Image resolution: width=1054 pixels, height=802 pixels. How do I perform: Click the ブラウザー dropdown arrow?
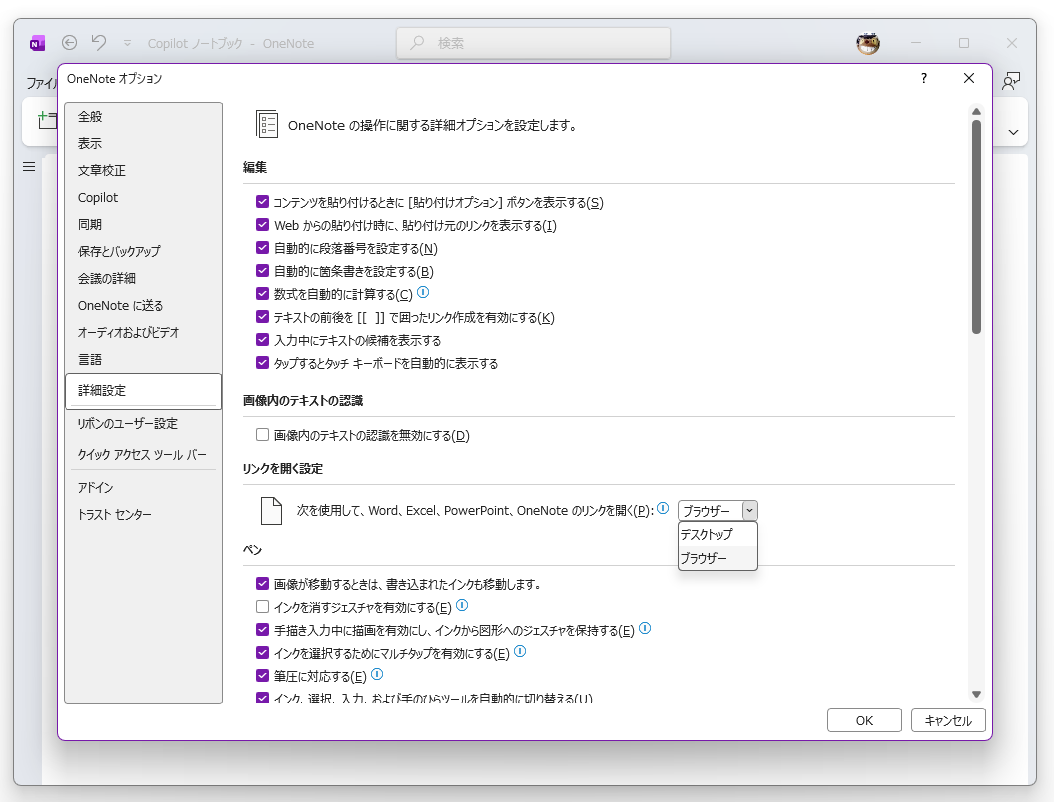coord(749,511)
